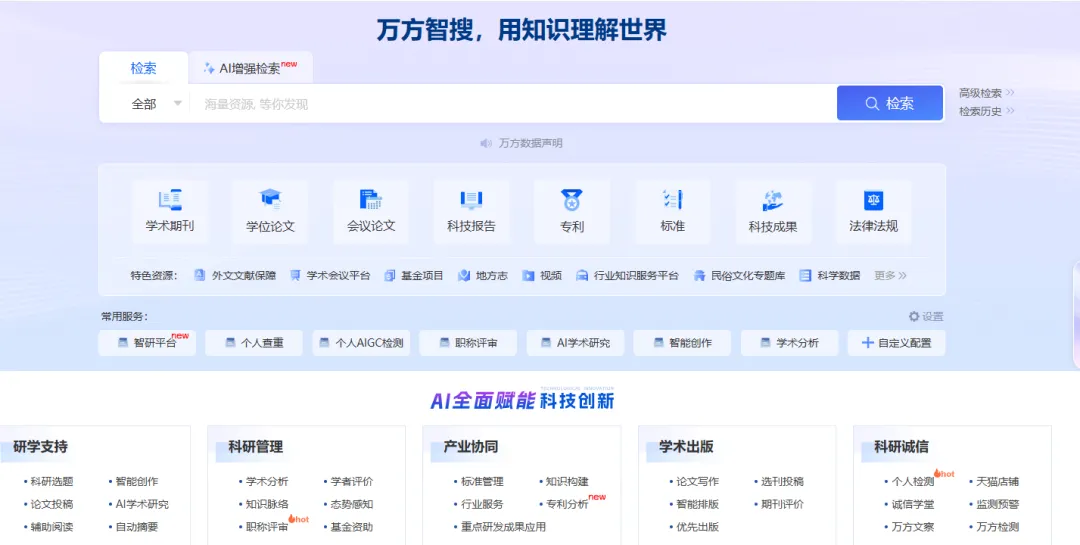Open 期刊评价 under 学术出版
Screen dimensions: 1080x545
click(782, 504)
